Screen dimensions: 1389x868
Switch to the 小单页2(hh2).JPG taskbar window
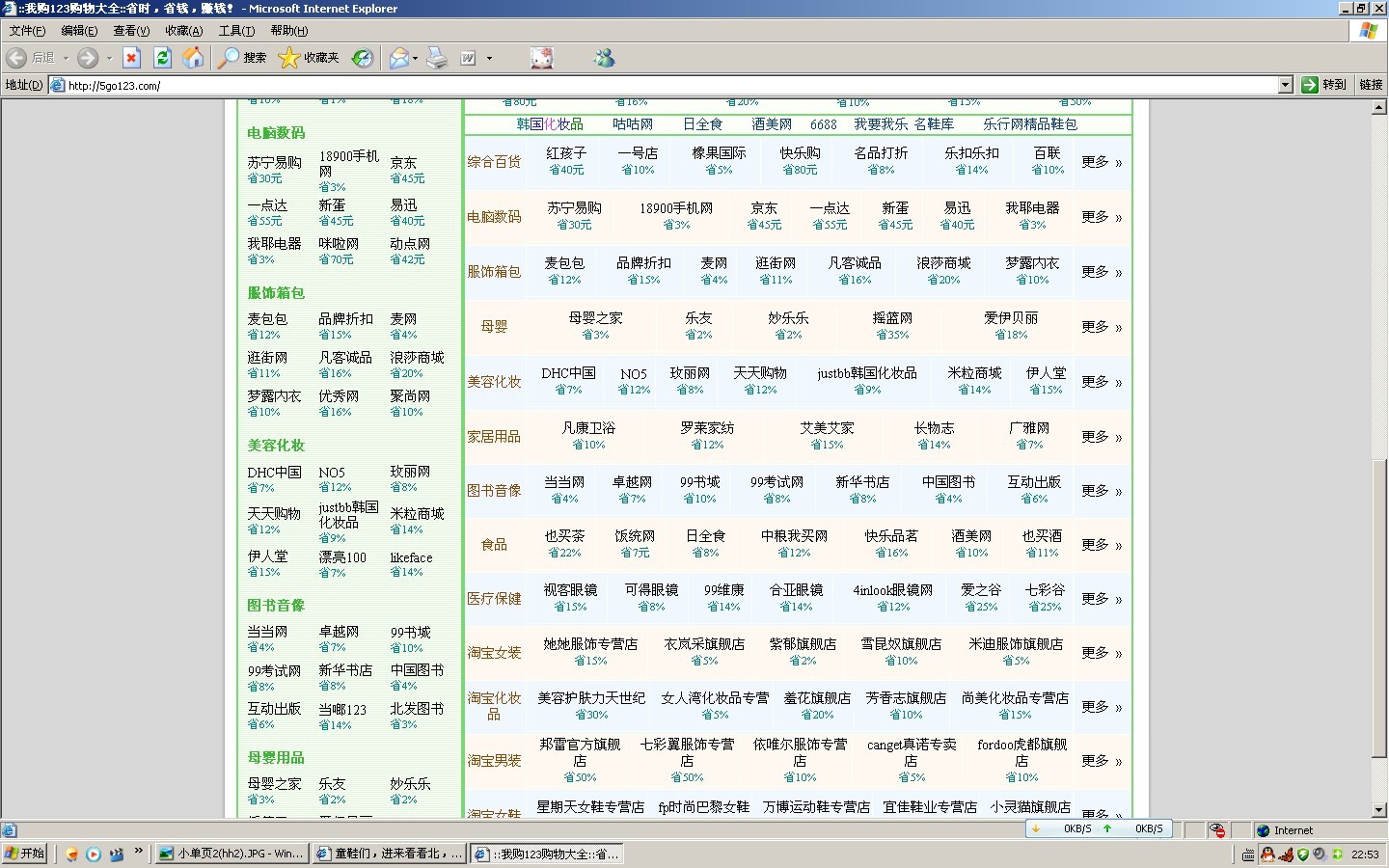pos(231,854)
